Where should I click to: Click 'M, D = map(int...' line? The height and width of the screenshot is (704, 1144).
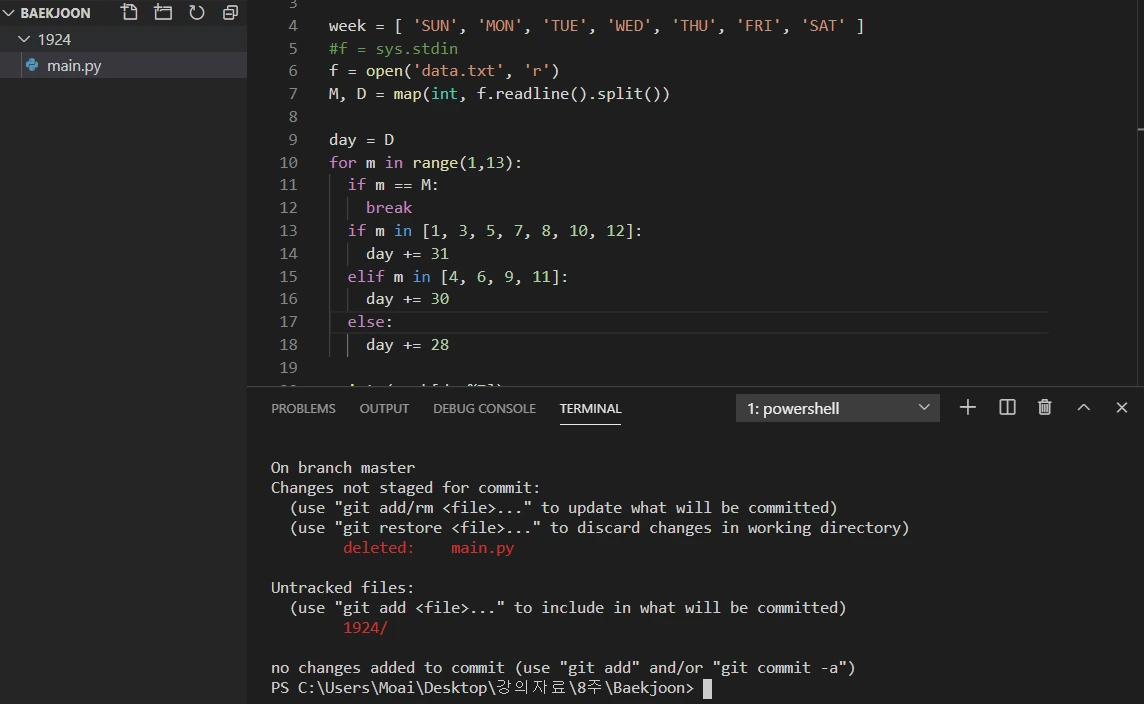point(499,94)
